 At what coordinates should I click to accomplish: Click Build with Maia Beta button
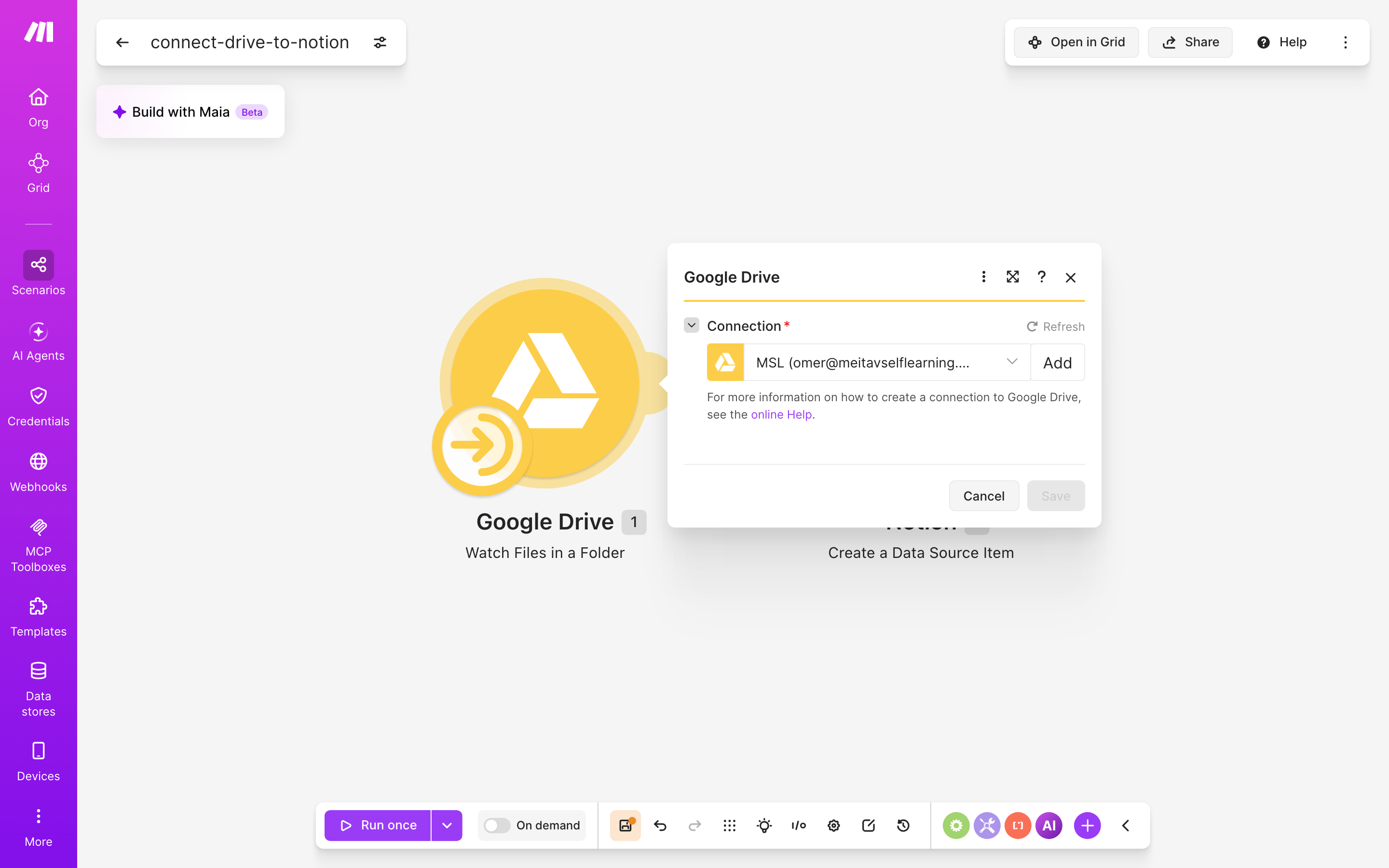[191, 111]
